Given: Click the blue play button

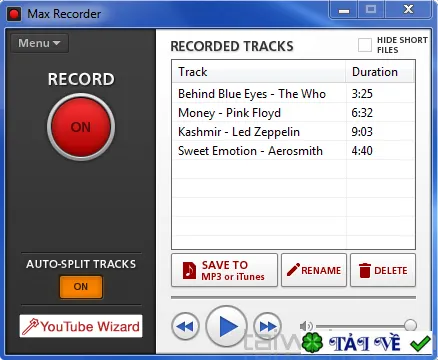Looking at the screenshot, I should tap(227, 326).
